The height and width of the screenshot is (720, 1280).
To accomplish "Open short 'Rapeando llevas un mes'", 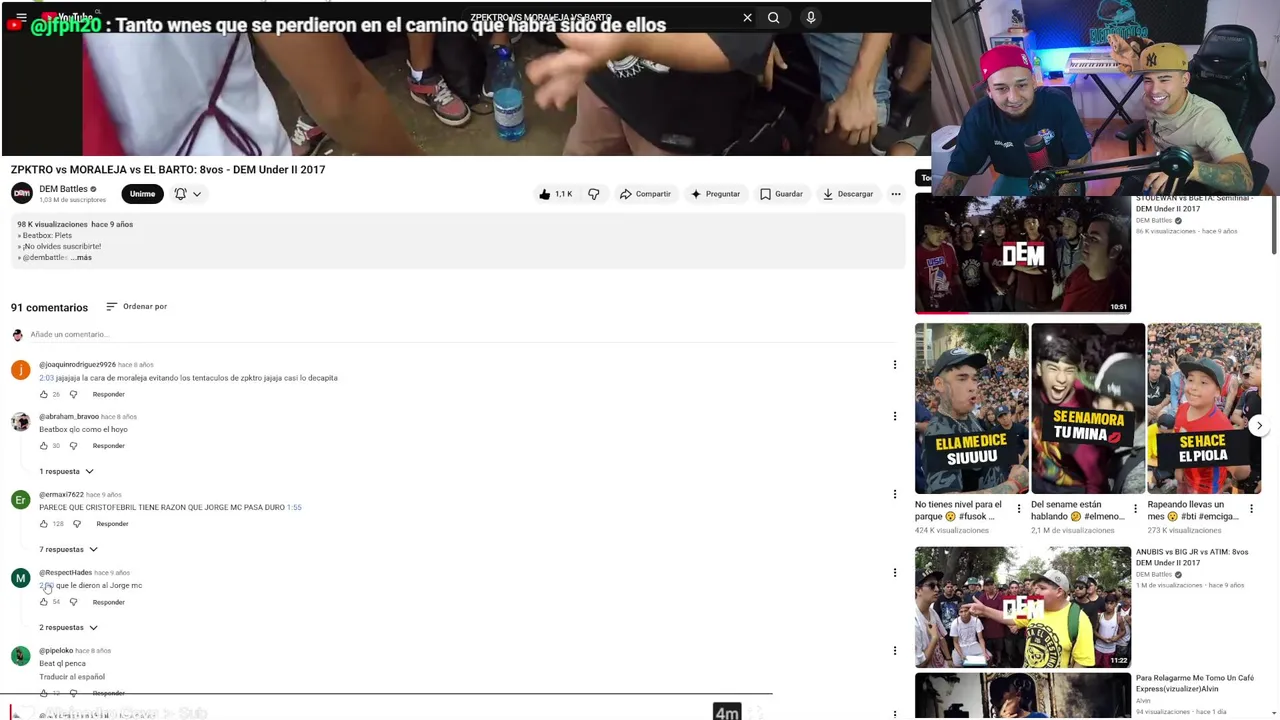I will [1204, 408].
